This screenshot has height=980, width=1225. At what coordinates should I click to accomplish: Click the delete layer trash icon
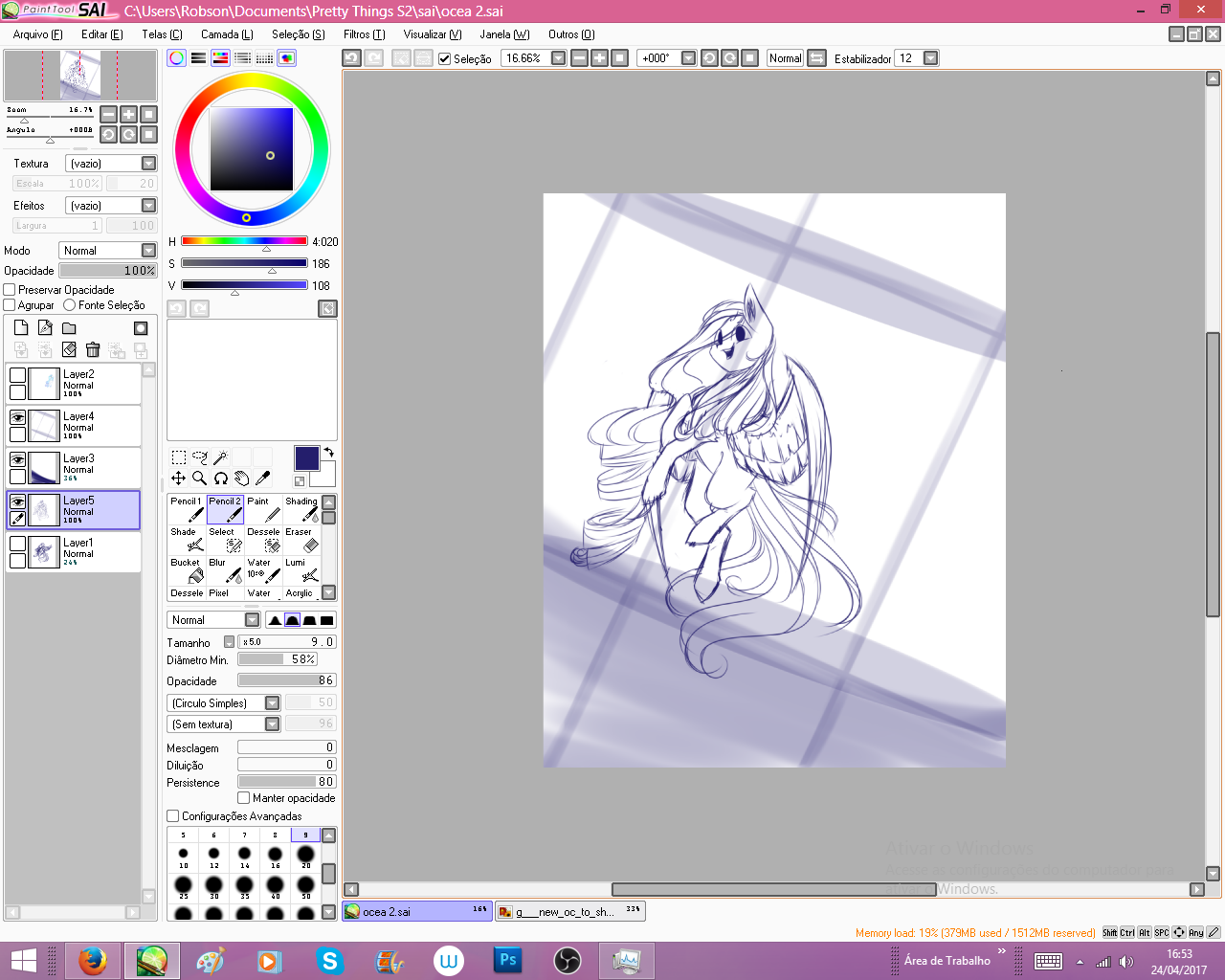(x=93, y=350)
